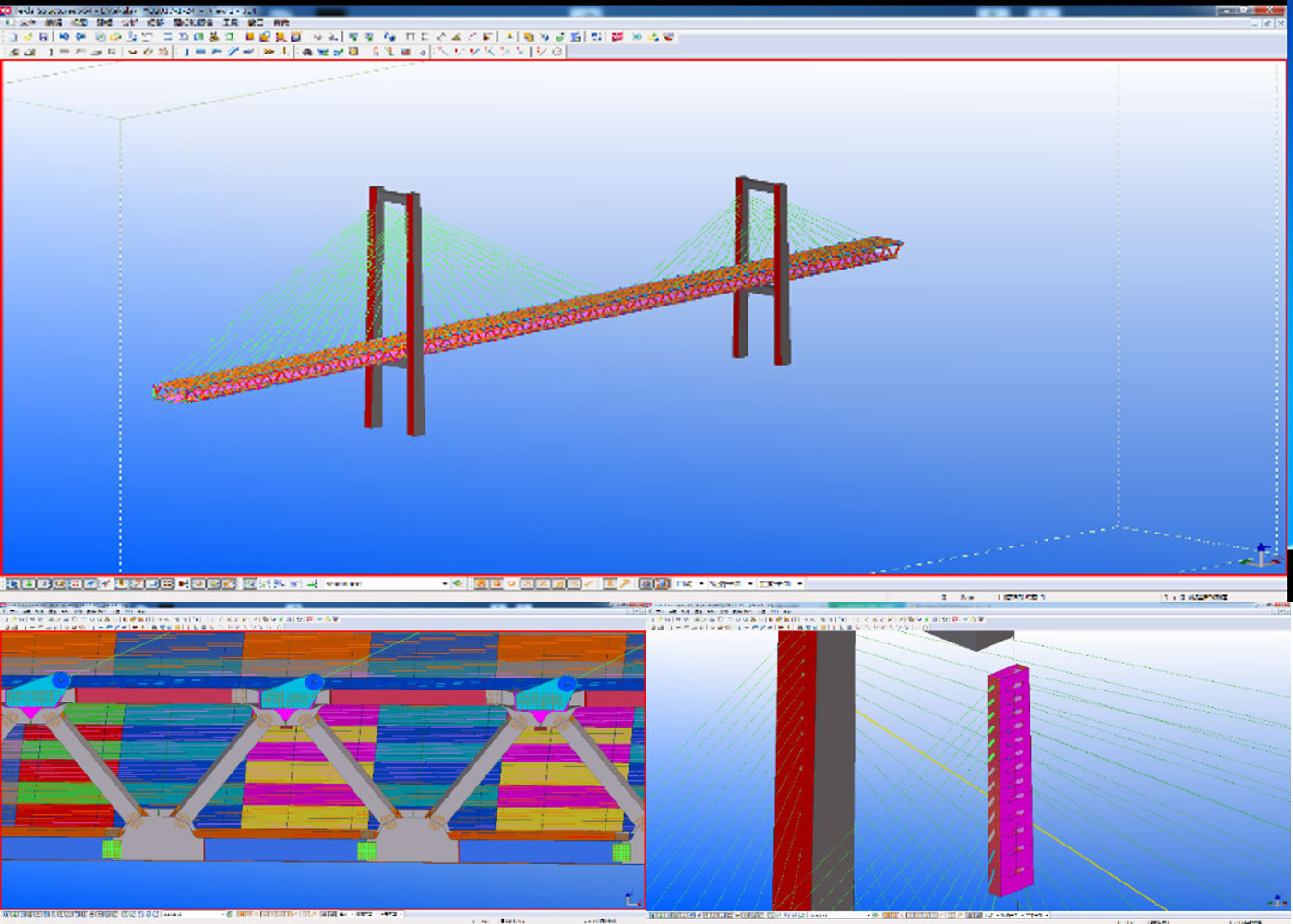Save the model with the disk icon
Viewport: 1293px width, 924px height.
(42, 37)
